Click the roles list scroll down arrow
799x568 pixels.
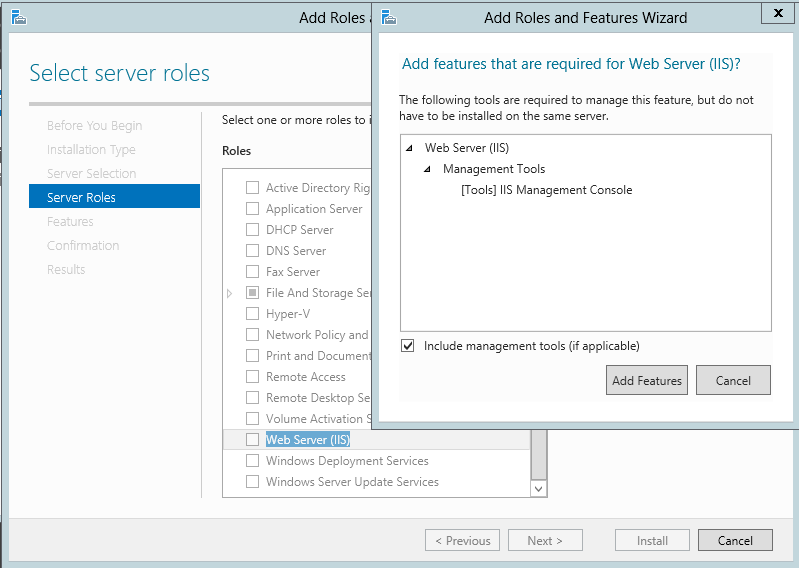[x=539, y=489]
